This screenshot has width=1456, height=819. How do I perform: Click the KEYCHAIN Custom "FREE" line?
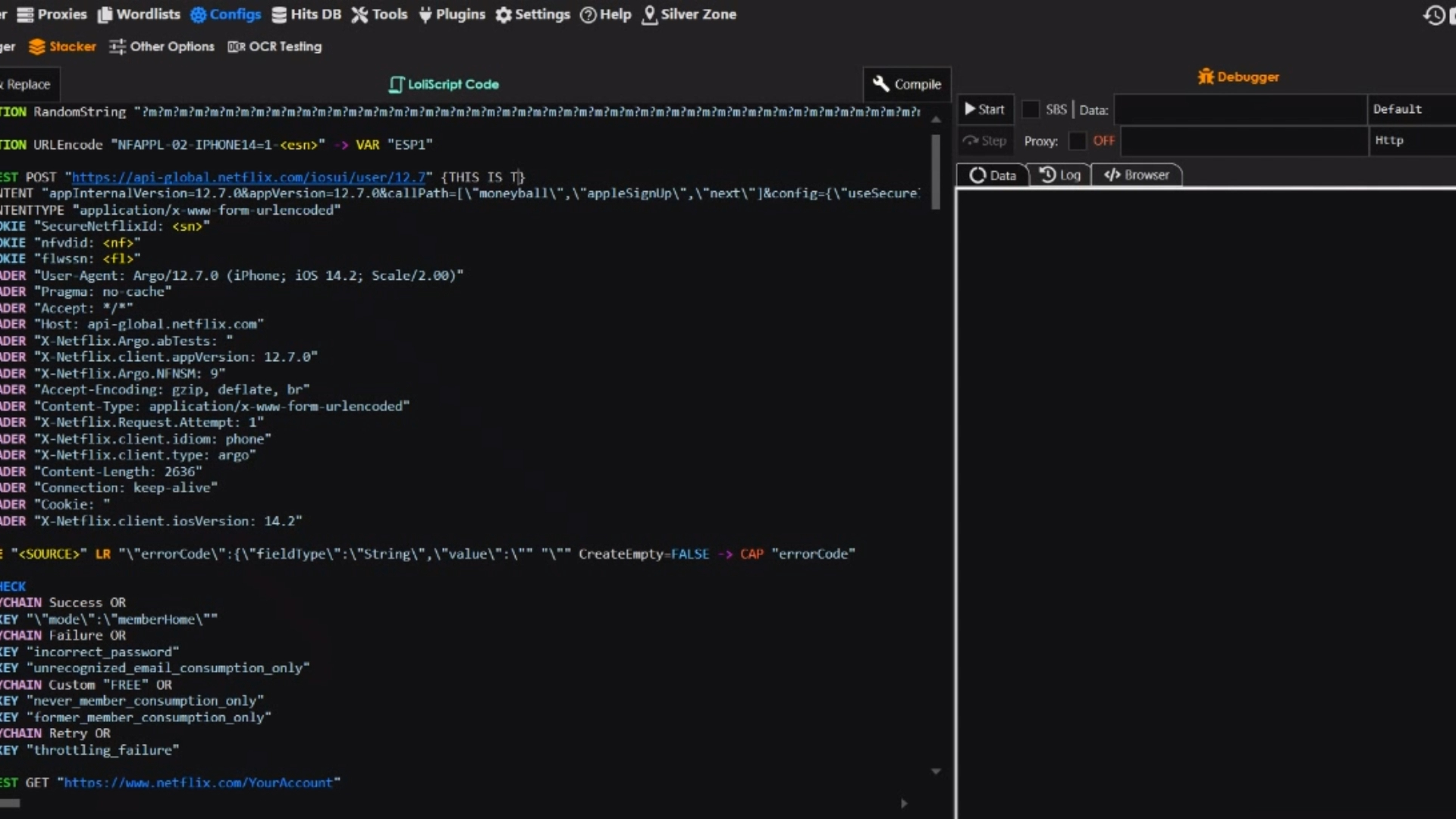(86, 685)
